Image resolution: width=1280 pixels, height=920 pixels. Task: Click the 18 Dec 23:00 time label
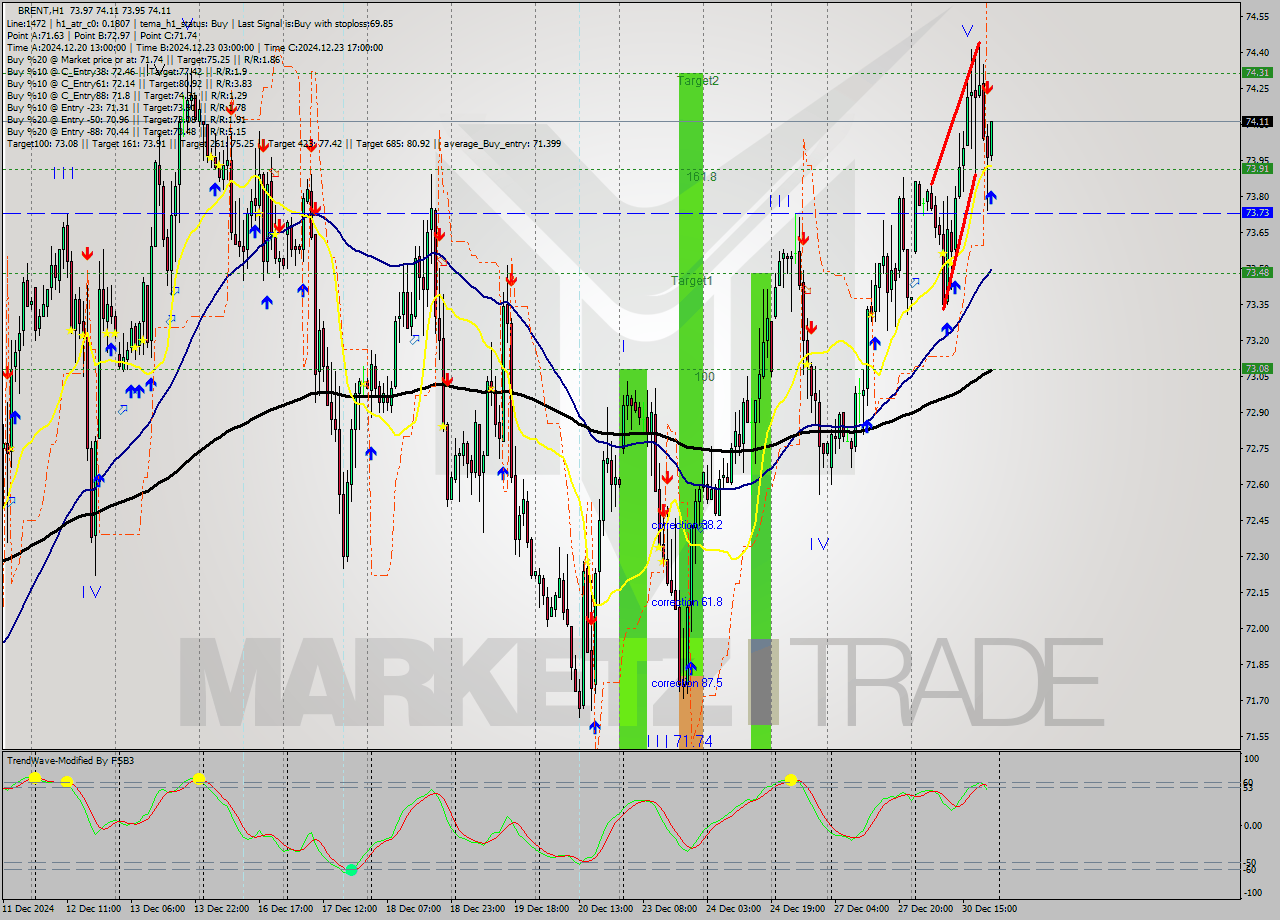pos(478,909)
